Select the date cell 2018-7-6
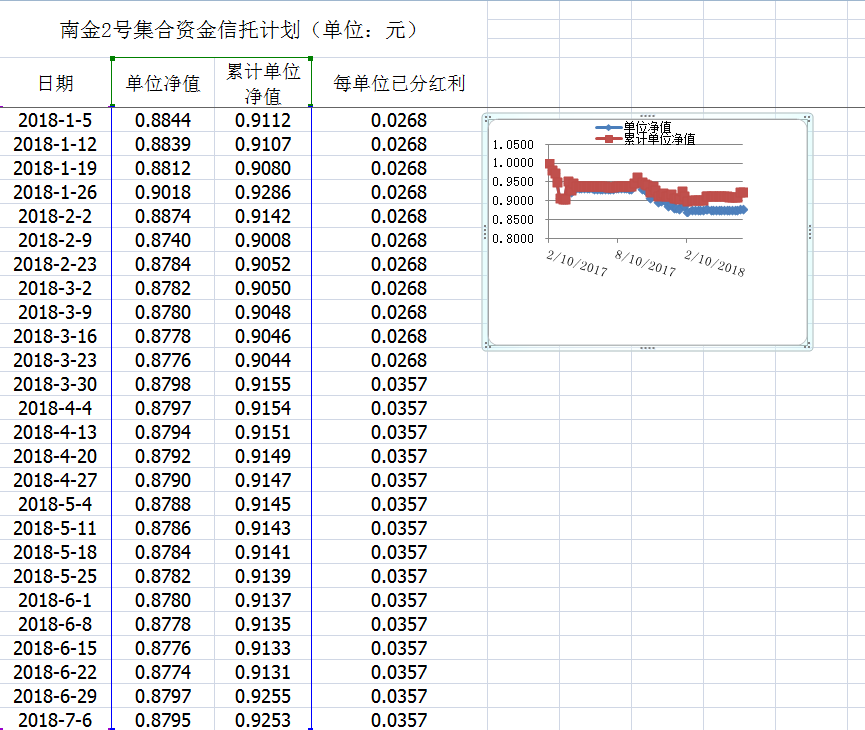 pyautogui.click(x=55, y=720)
